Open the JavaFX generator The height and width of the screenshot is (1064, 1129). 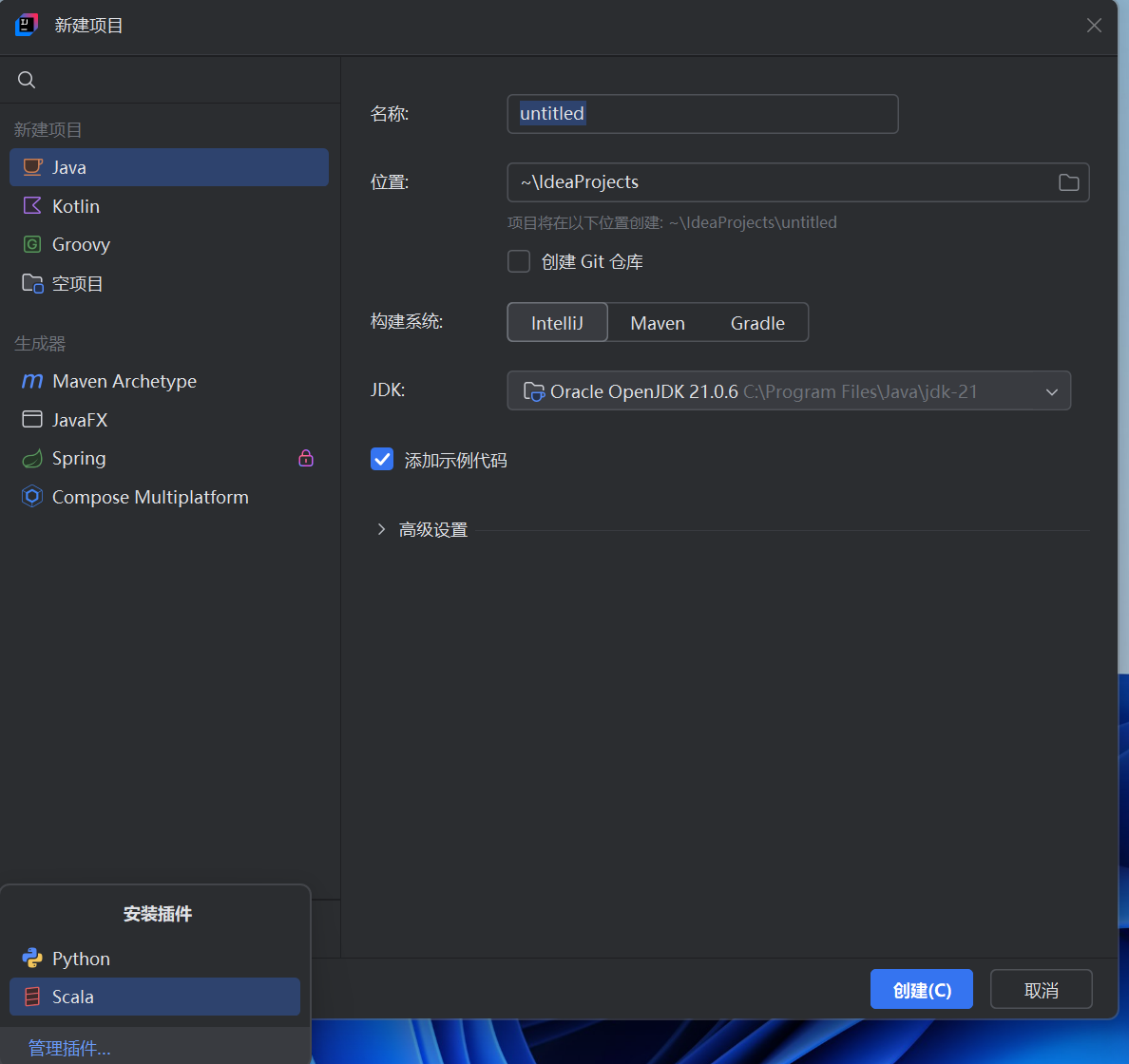[169, 420]
